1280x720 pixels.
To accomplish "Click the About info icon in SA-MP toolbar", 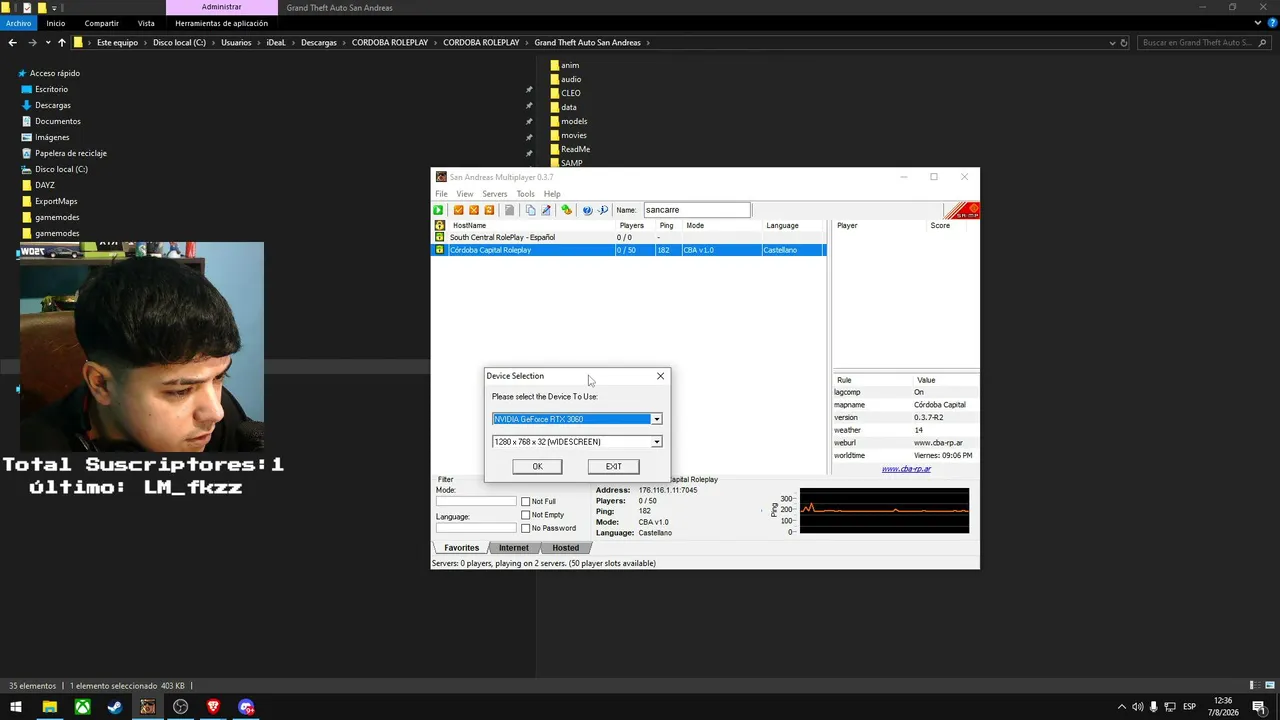I will pyautogui.click(x=603, y=210).
